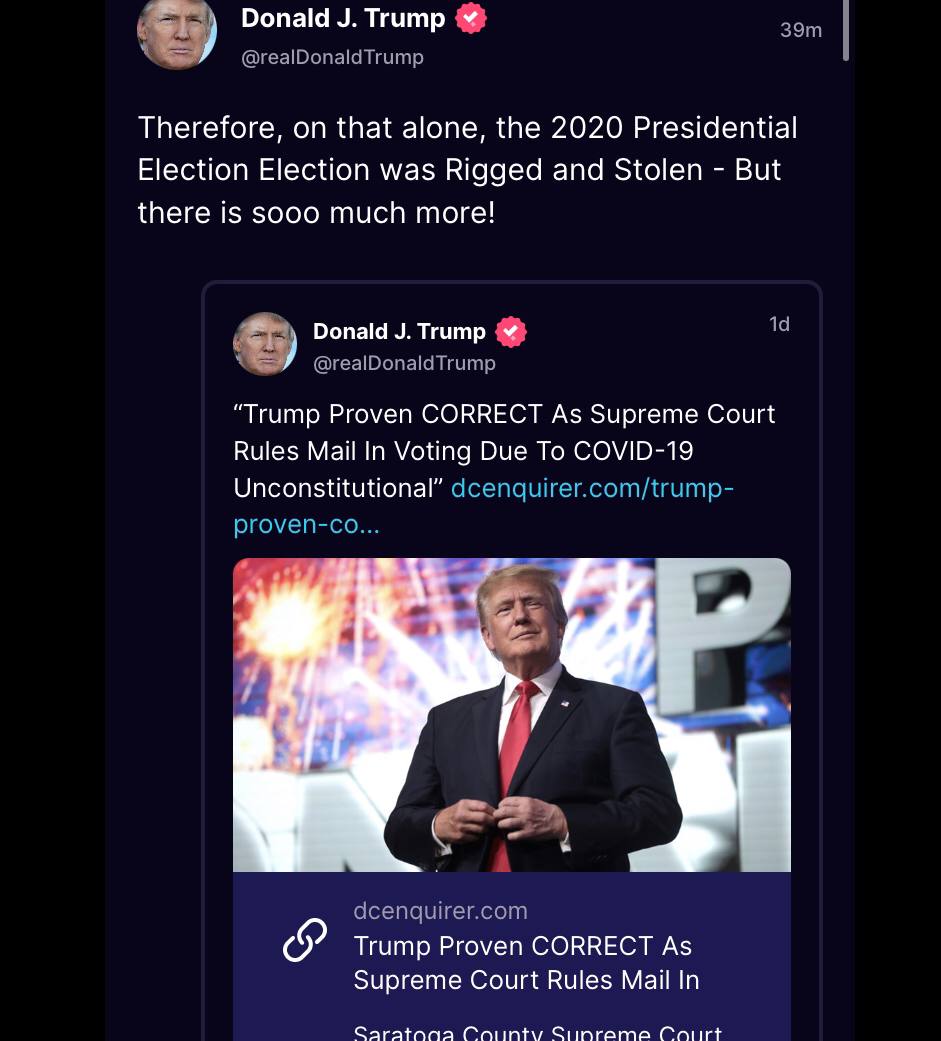The height and width of the screenshot is (1041, 941).
Task: Click the dcenquirer.com domain label in the card
Action: click(x=440, y=911)
